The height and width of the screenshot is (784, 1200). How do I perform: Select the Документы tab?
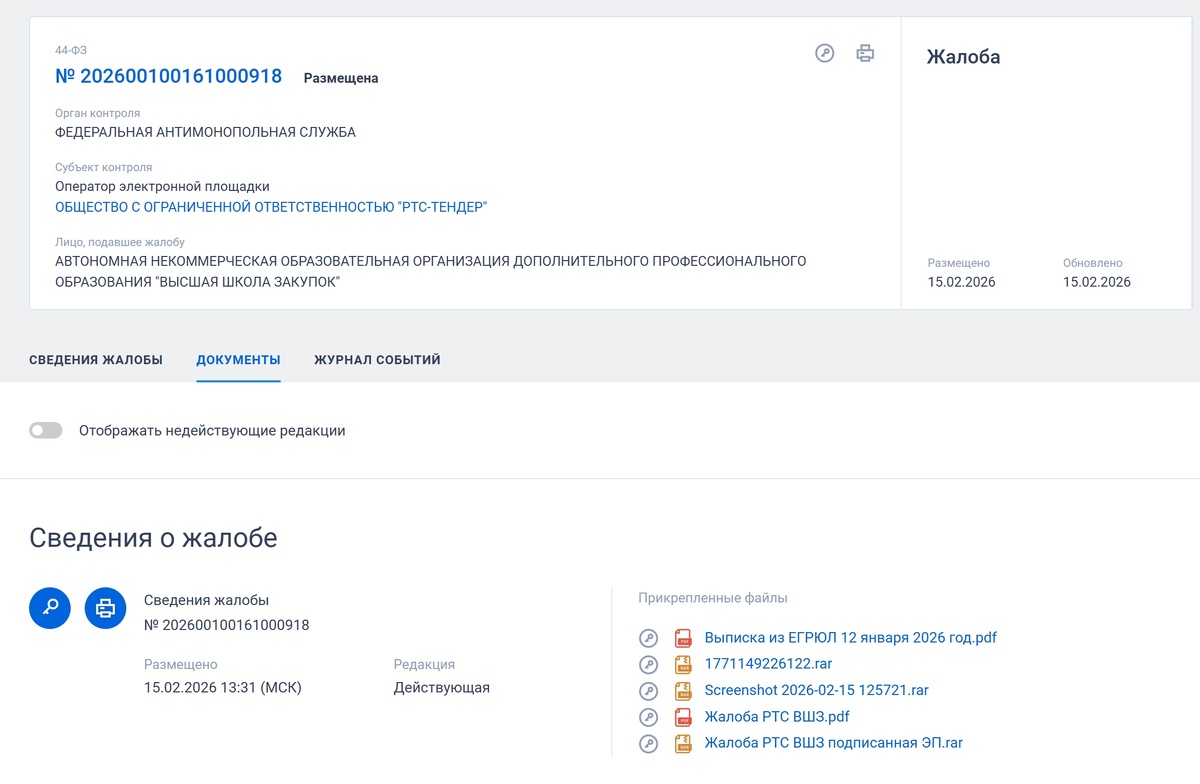[238, 360]
